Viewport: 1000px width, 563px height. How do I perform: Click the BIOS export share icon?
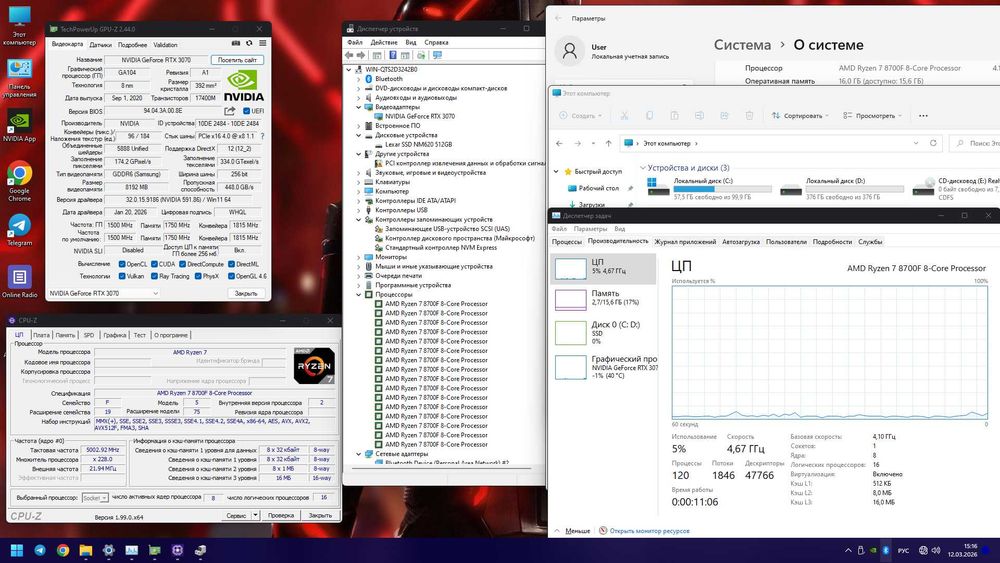pos(228,111)
